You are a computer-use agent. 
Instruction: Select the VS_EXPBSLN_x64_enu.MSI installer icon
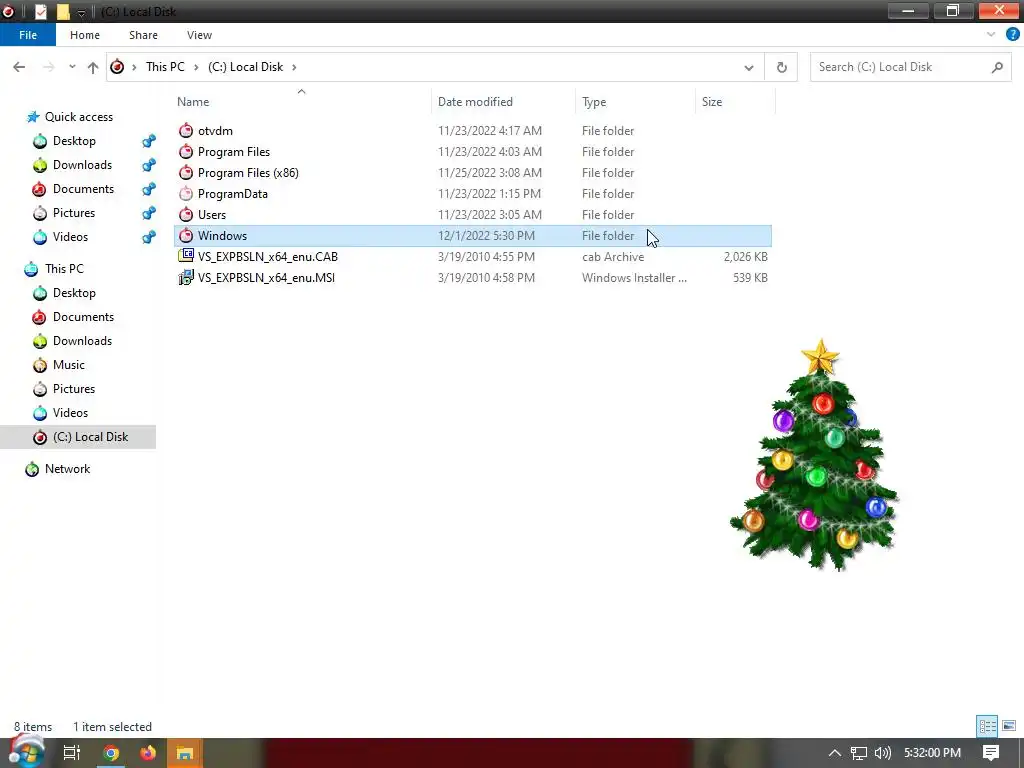(x=186, y=278)
